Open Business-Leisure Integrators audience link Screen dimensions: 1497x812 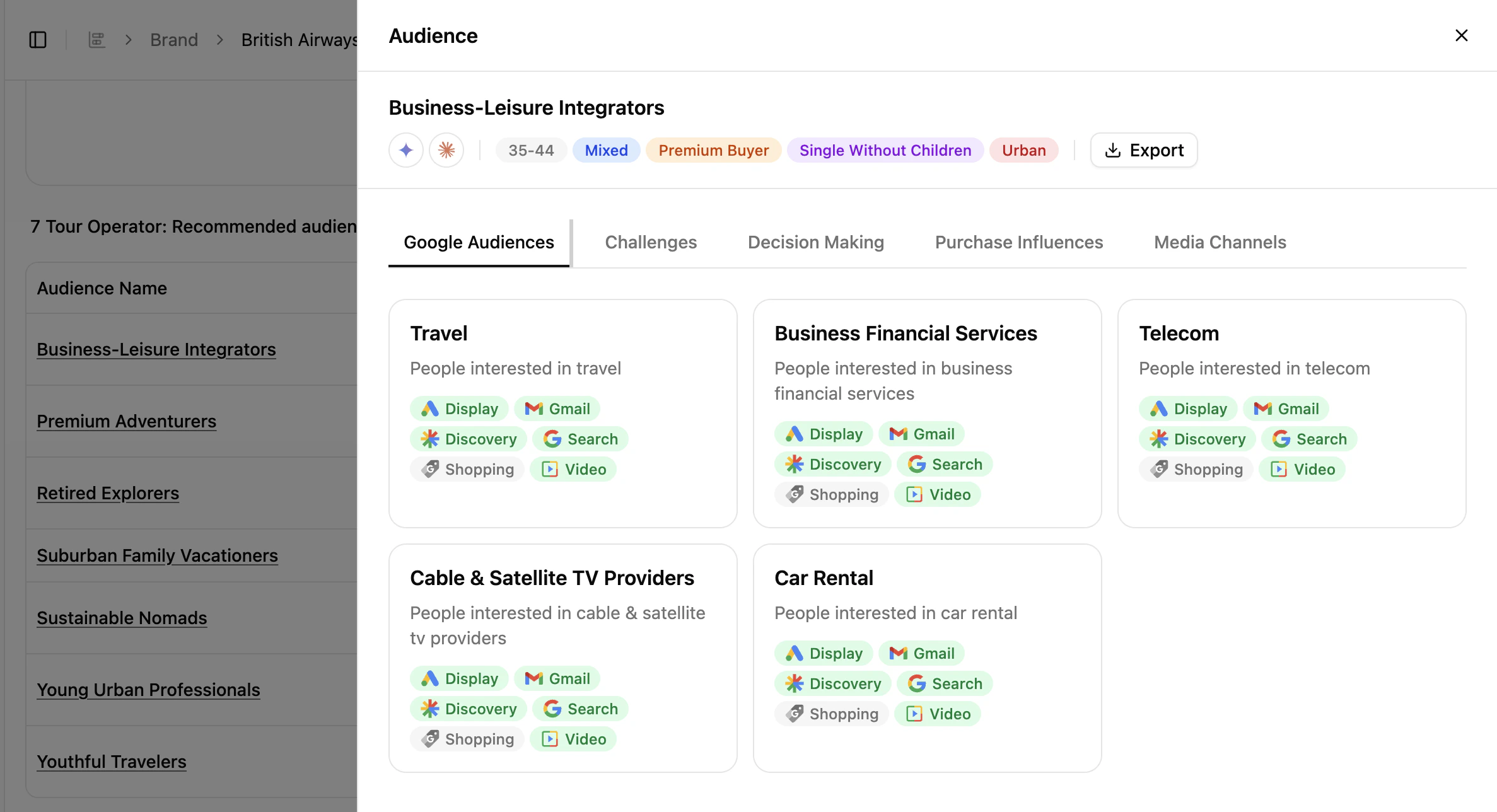pyautogui.click(x=156, y=349)
